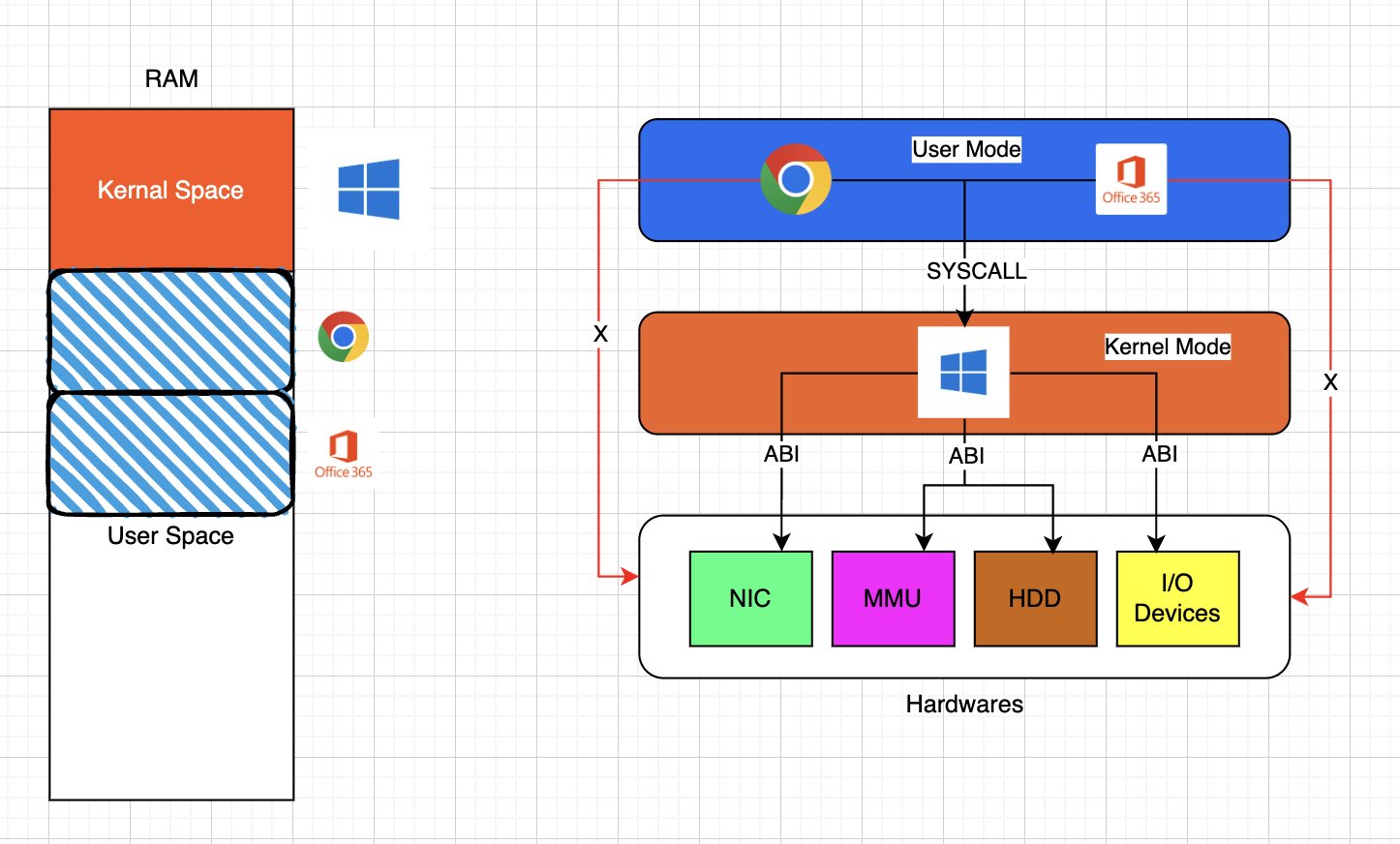The width and height of the screenshot is (1400, 844).
Task: Click the User Mode label
Action: [x=966, y=149]
